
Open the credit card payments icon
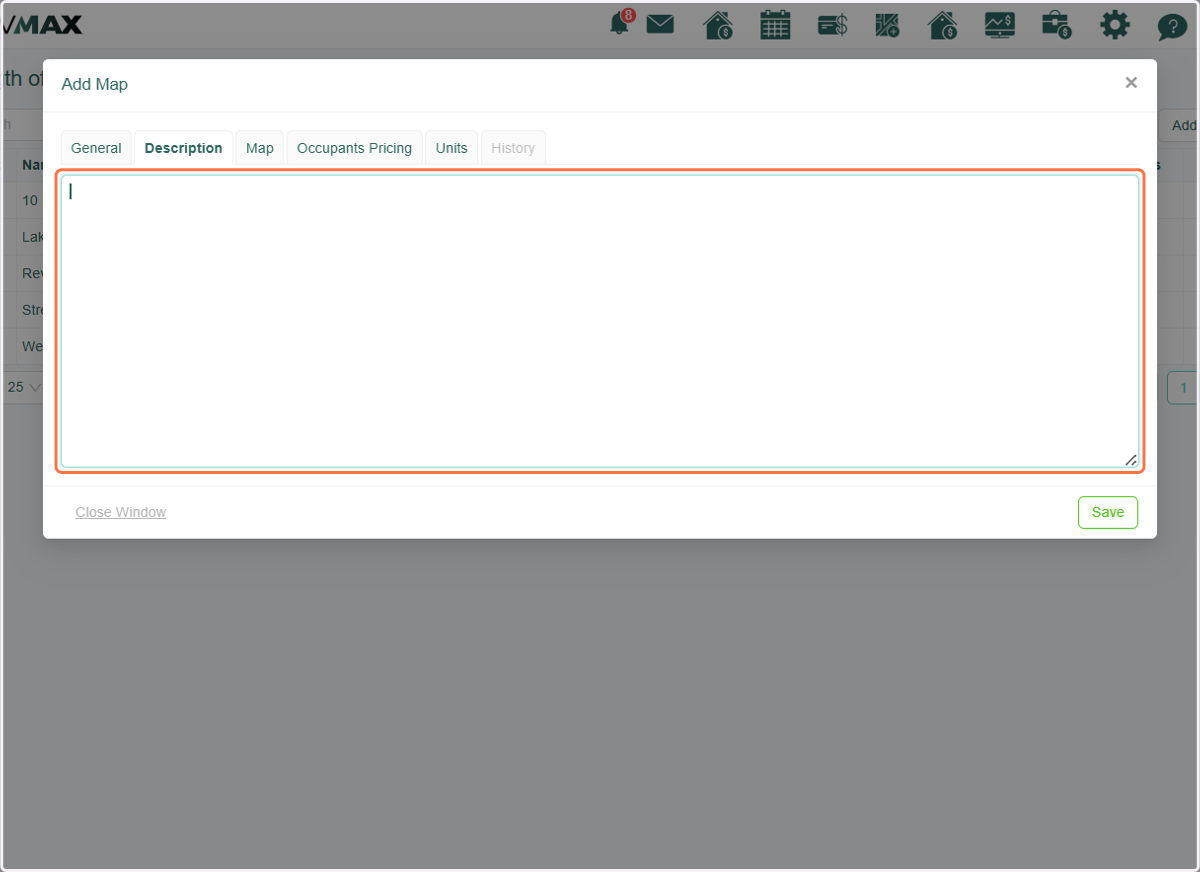click(832, 25)
